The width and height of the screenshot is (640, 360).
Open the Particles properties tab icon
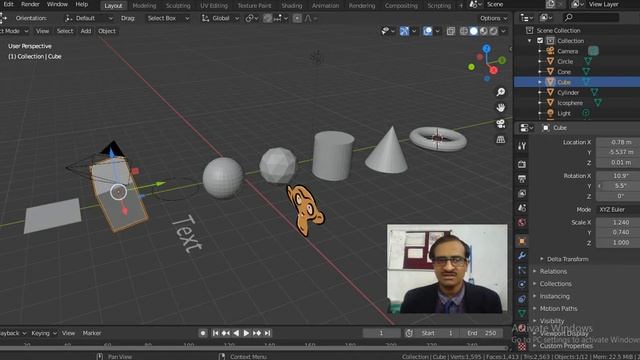[x=522, y=270]
